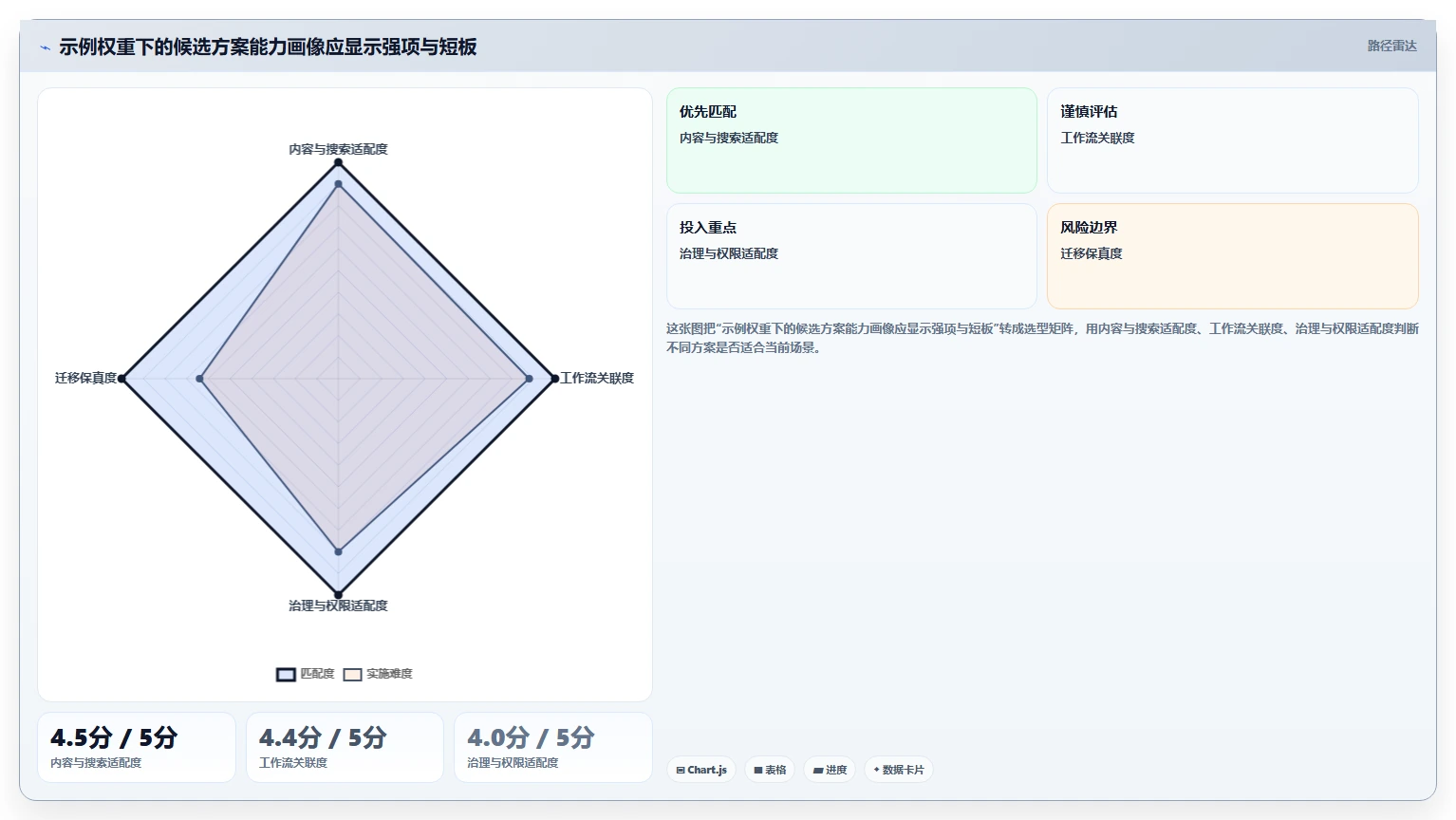This screenshot has height=820, width=1456.
Task: Click the 4.0分 / 5分 score card
Action: tap(553, 748)
